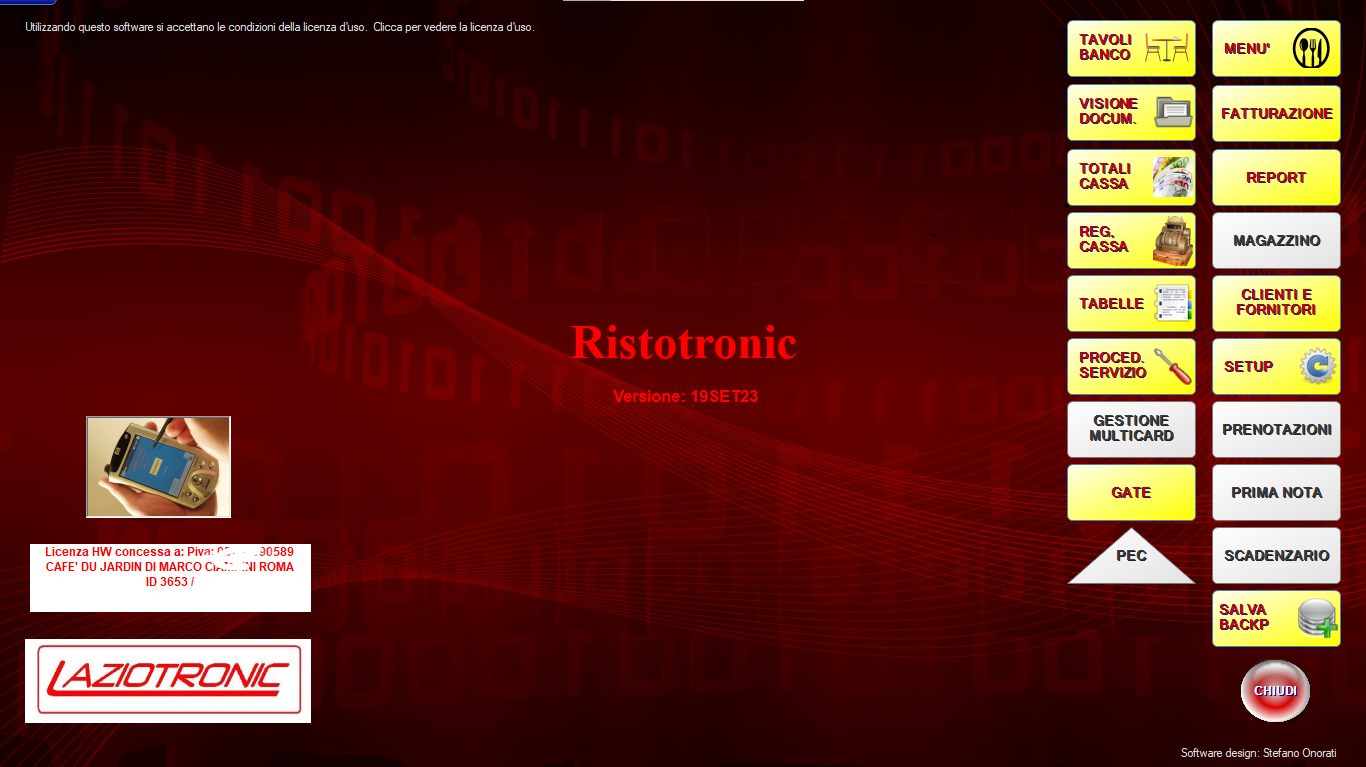1366x767 pixels.
Task: Click the Laziotronic logo
Action: click(168, 680)
